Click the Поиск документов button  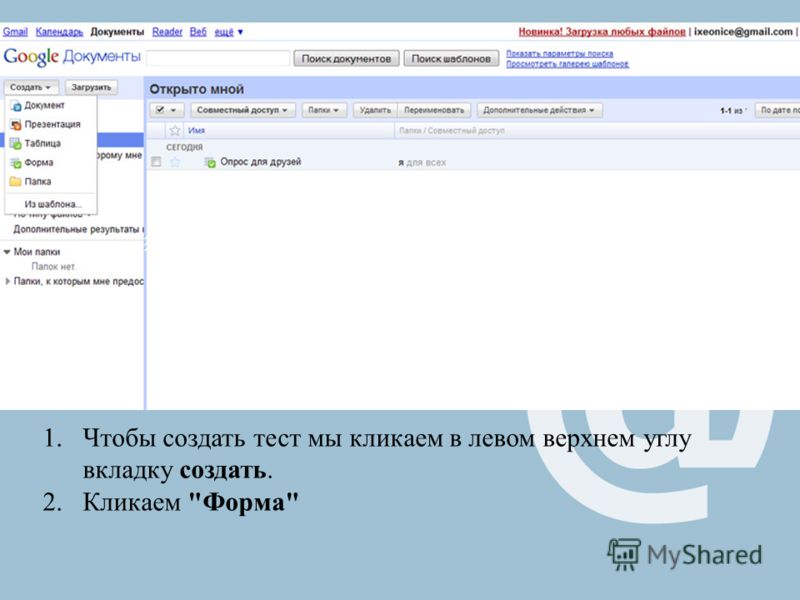pos(346,59)
